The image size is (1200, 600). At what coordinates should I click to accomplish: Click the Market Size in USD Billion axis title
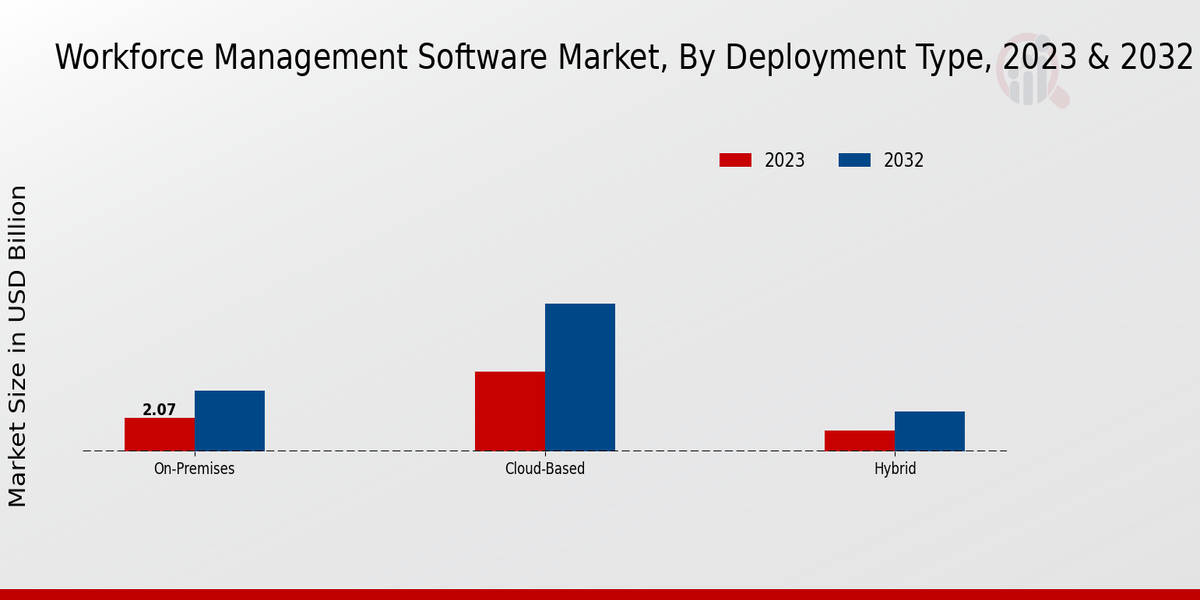[18, 345]
